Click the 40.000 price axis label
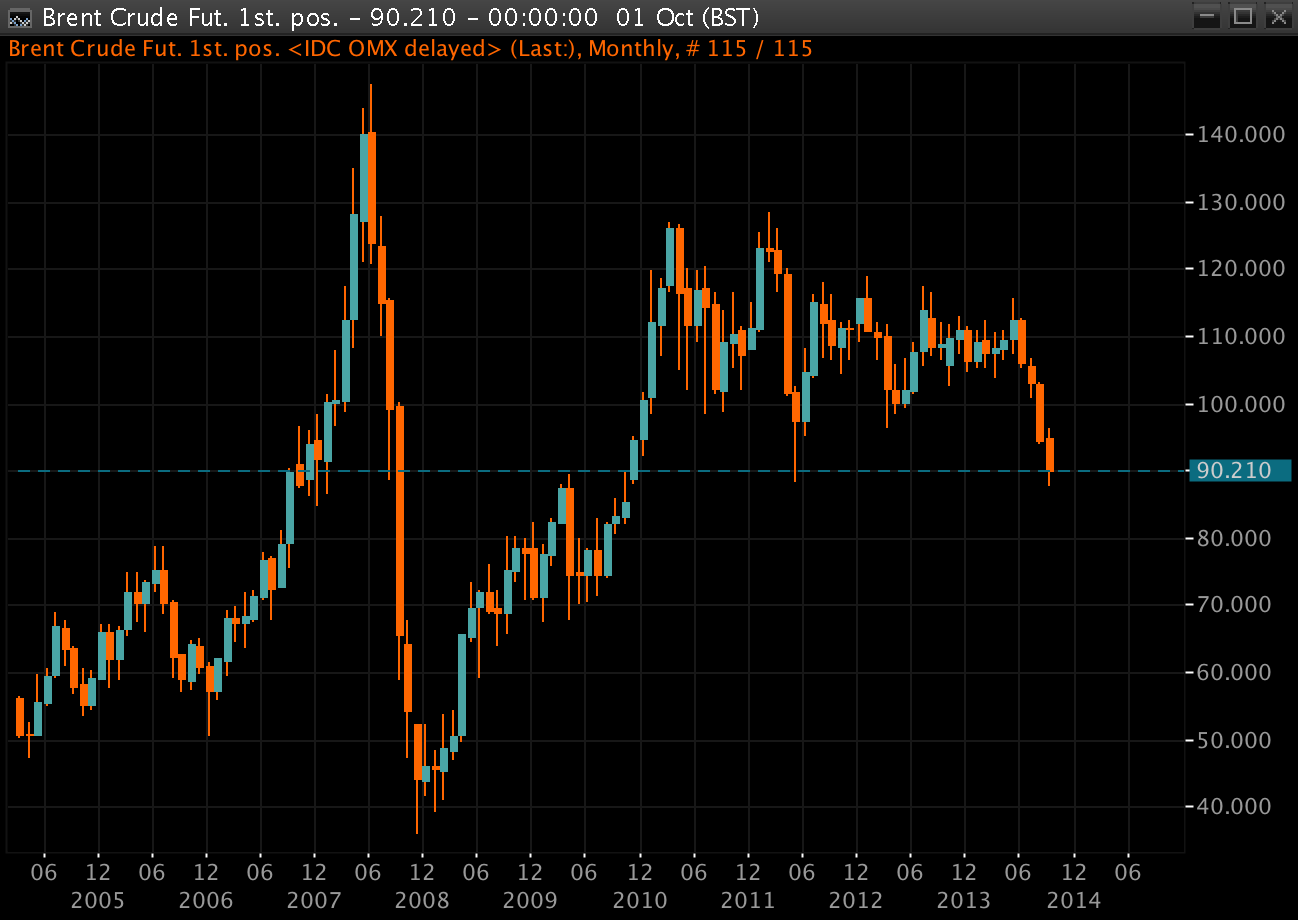This screenshot has width=1298, height=920. 1241,807
